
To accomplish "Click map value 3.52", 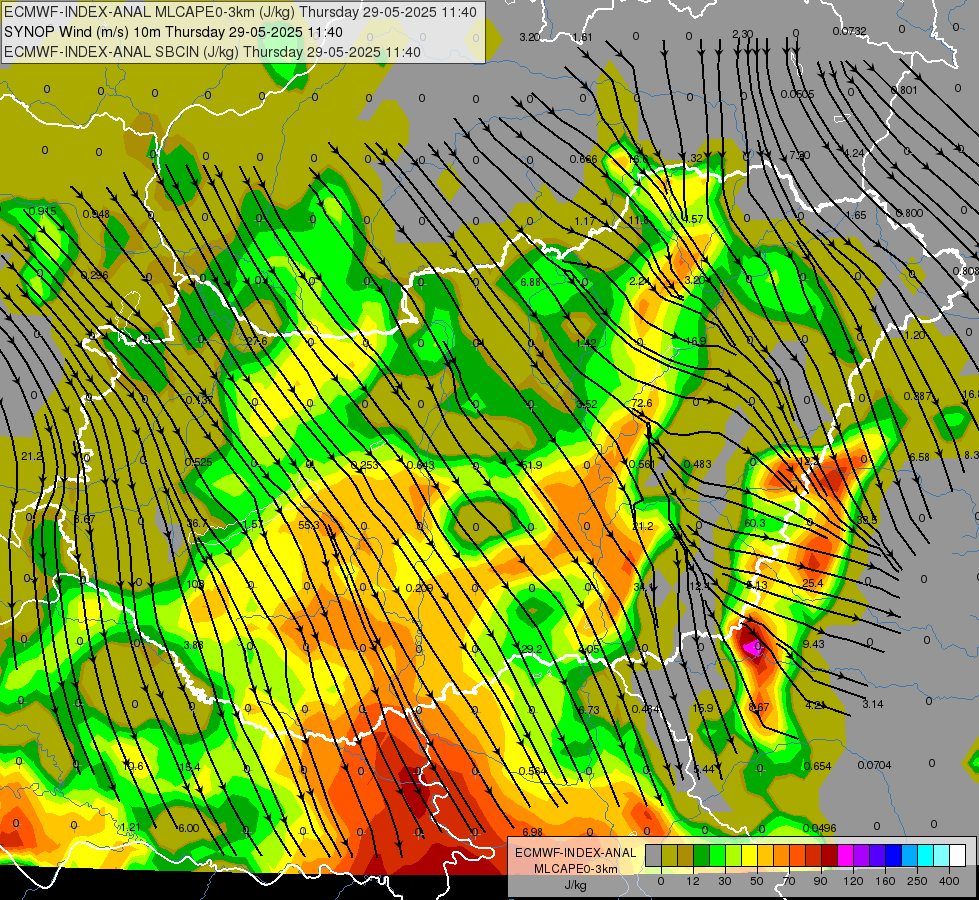I will click(586, 405).
